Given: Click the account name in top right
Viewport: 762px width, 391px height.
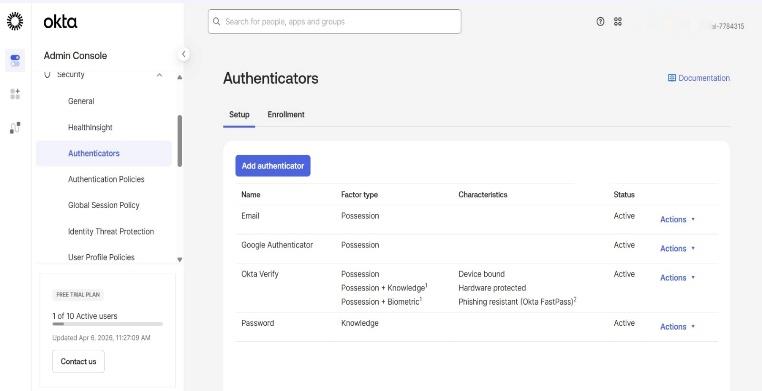Looking at the screenshot, I should 727,26.
